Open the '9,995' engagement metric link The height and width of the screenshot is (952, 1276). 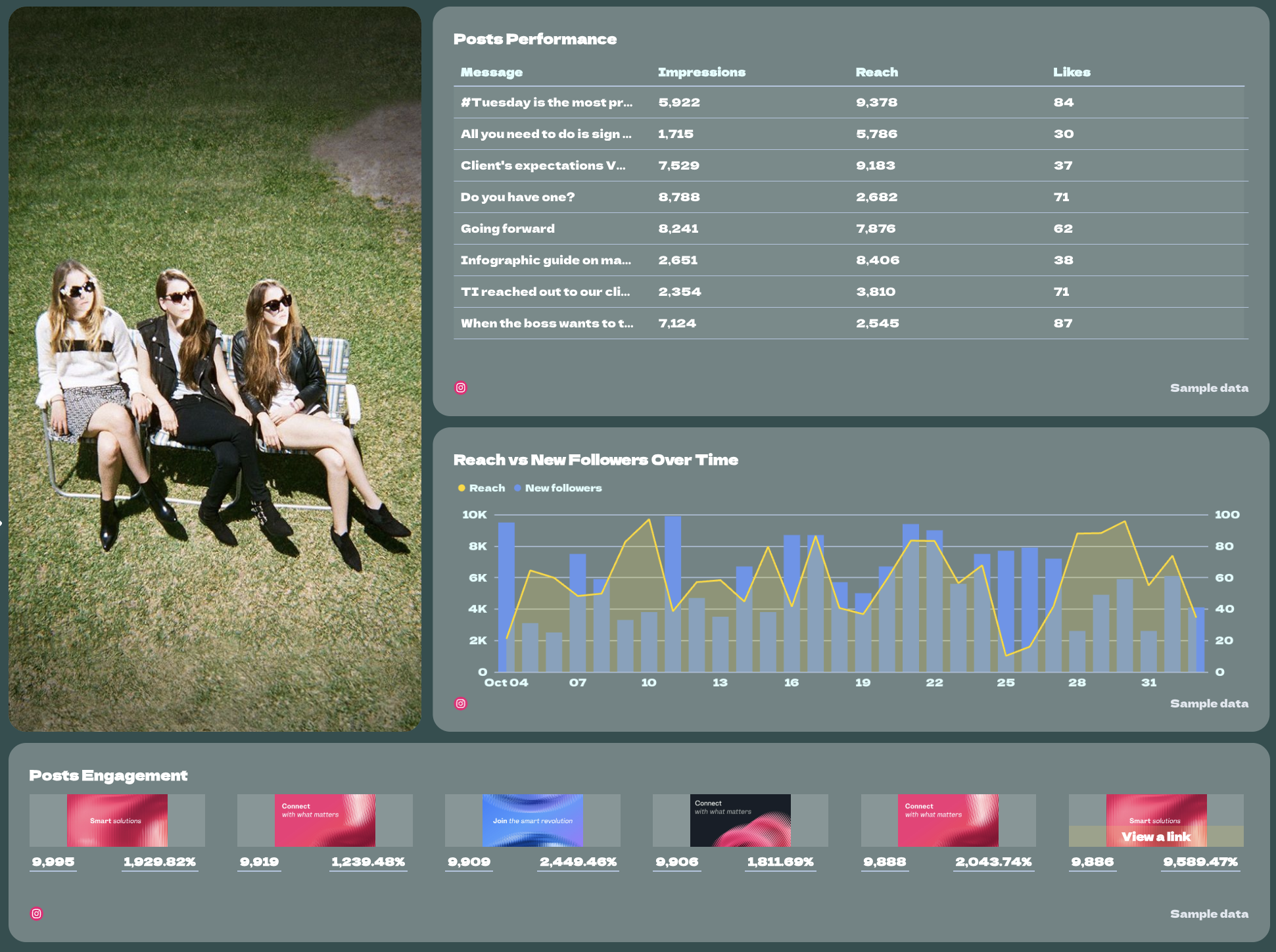(x=53, y=861)
